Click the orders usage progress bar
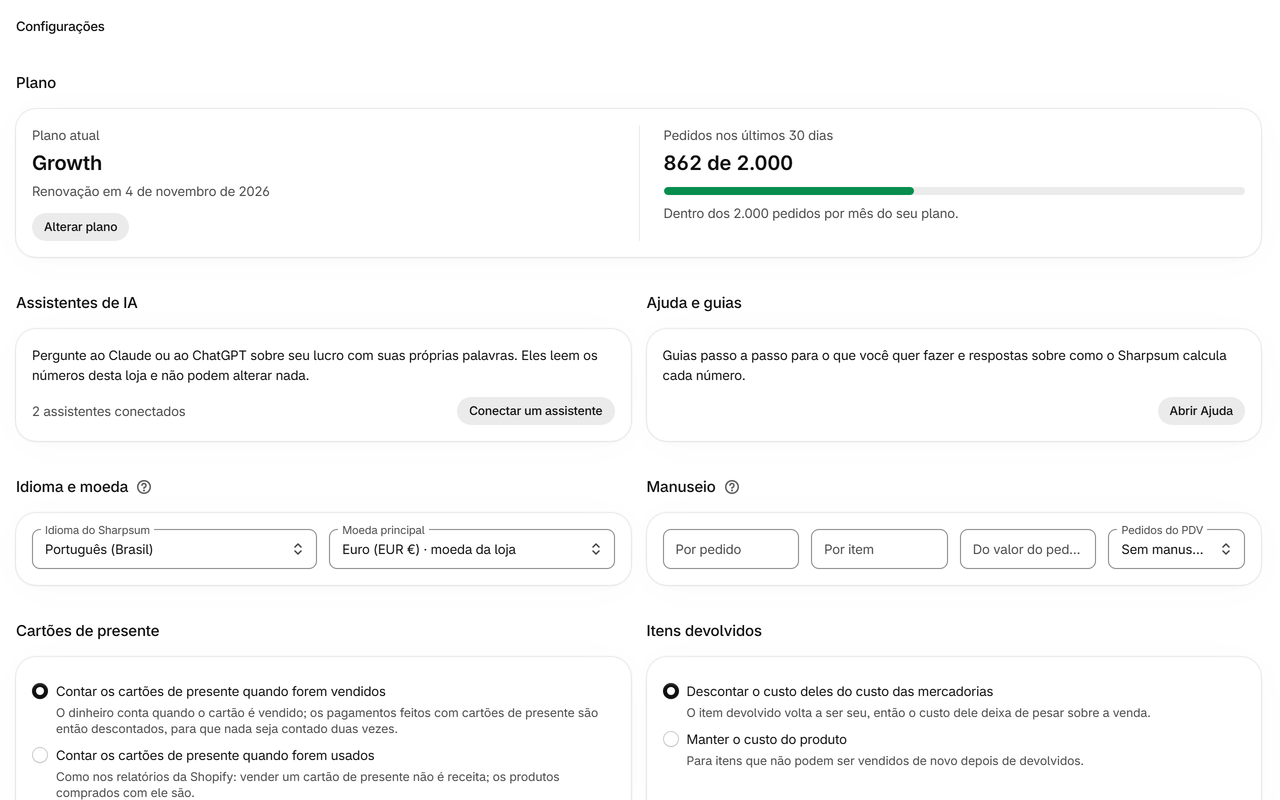Screen dimensions: 1280x800 tap(954, 191)
